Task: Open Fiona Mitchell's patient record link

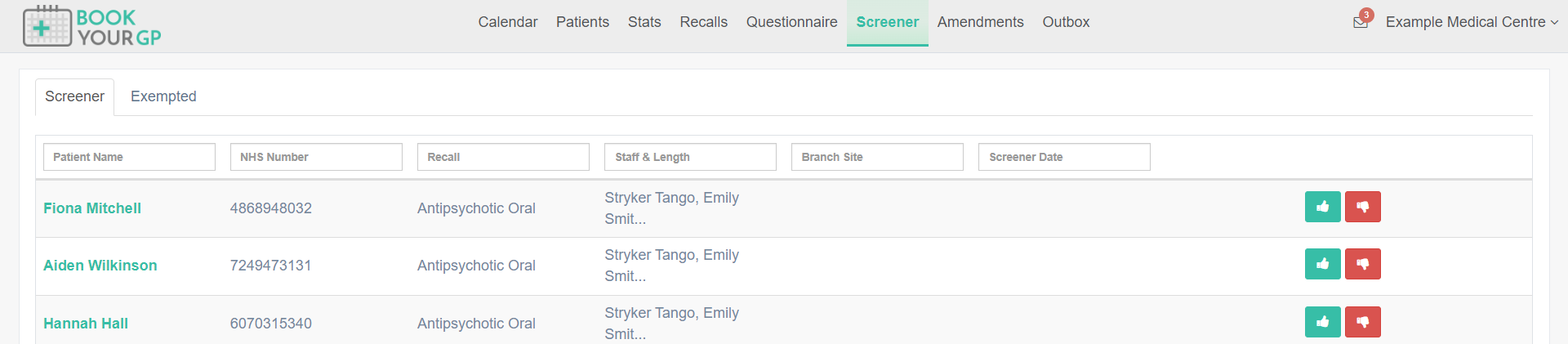Action: 92,208
